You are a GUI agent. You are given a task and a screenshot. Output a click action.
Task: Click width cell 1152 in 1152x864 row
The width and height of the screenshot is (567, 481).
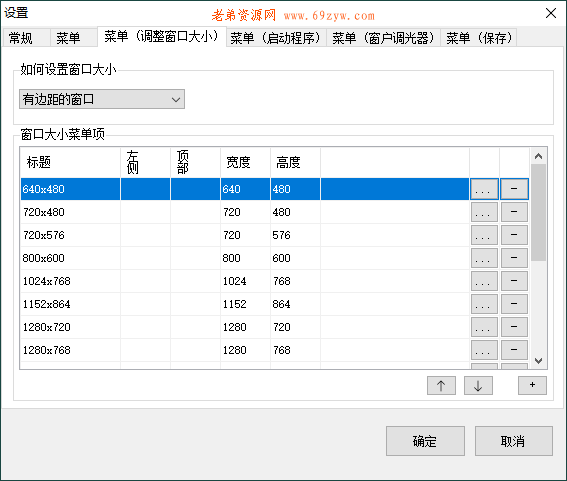tap(245, 304)
